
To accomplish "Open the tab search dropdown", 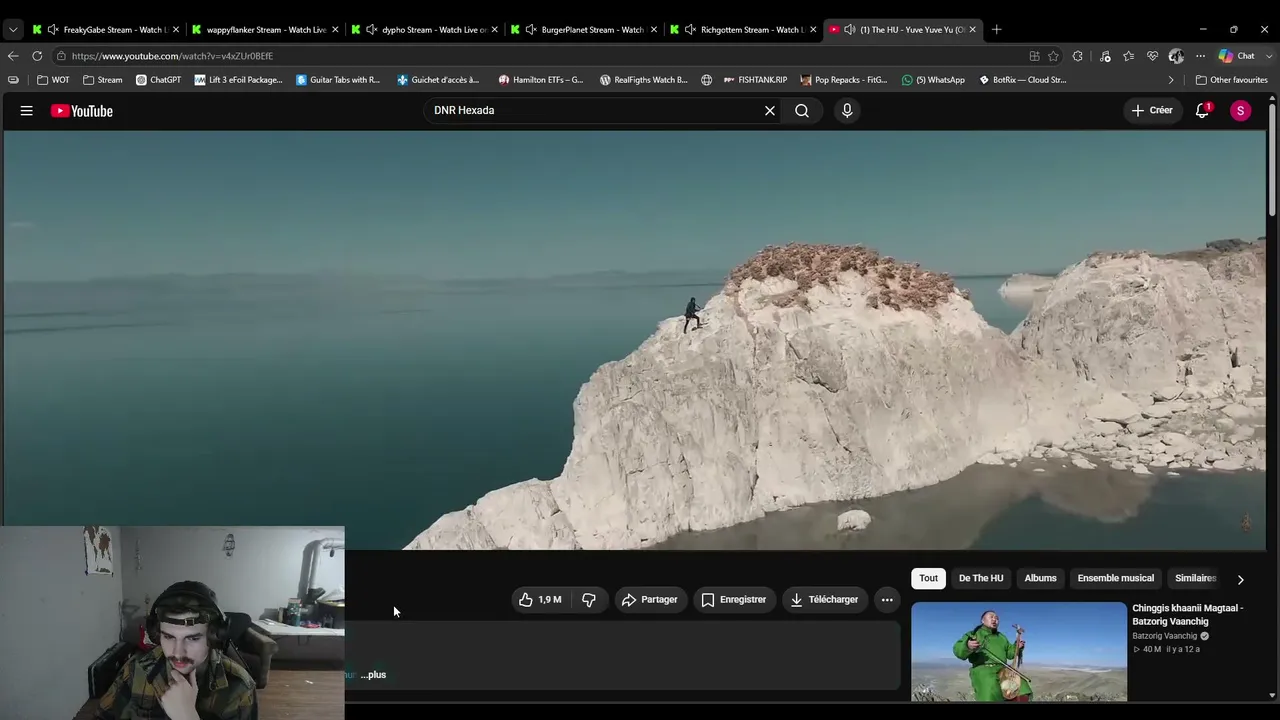I will tap(13, 30).
